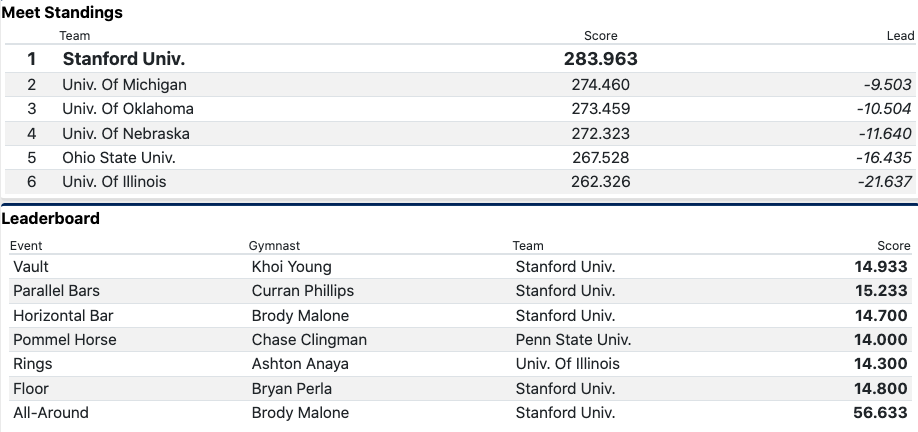Click the Stanford Univ. first place team
The width and height of the screenshot is (918, 432).
(123, 59)
